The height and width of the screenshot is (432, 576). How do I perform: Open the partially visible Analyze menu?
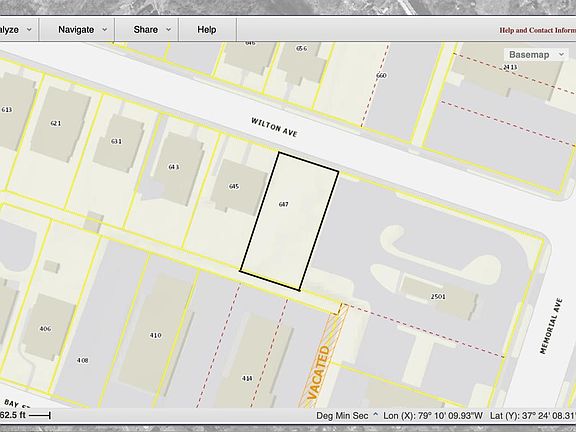click(18, 30)
